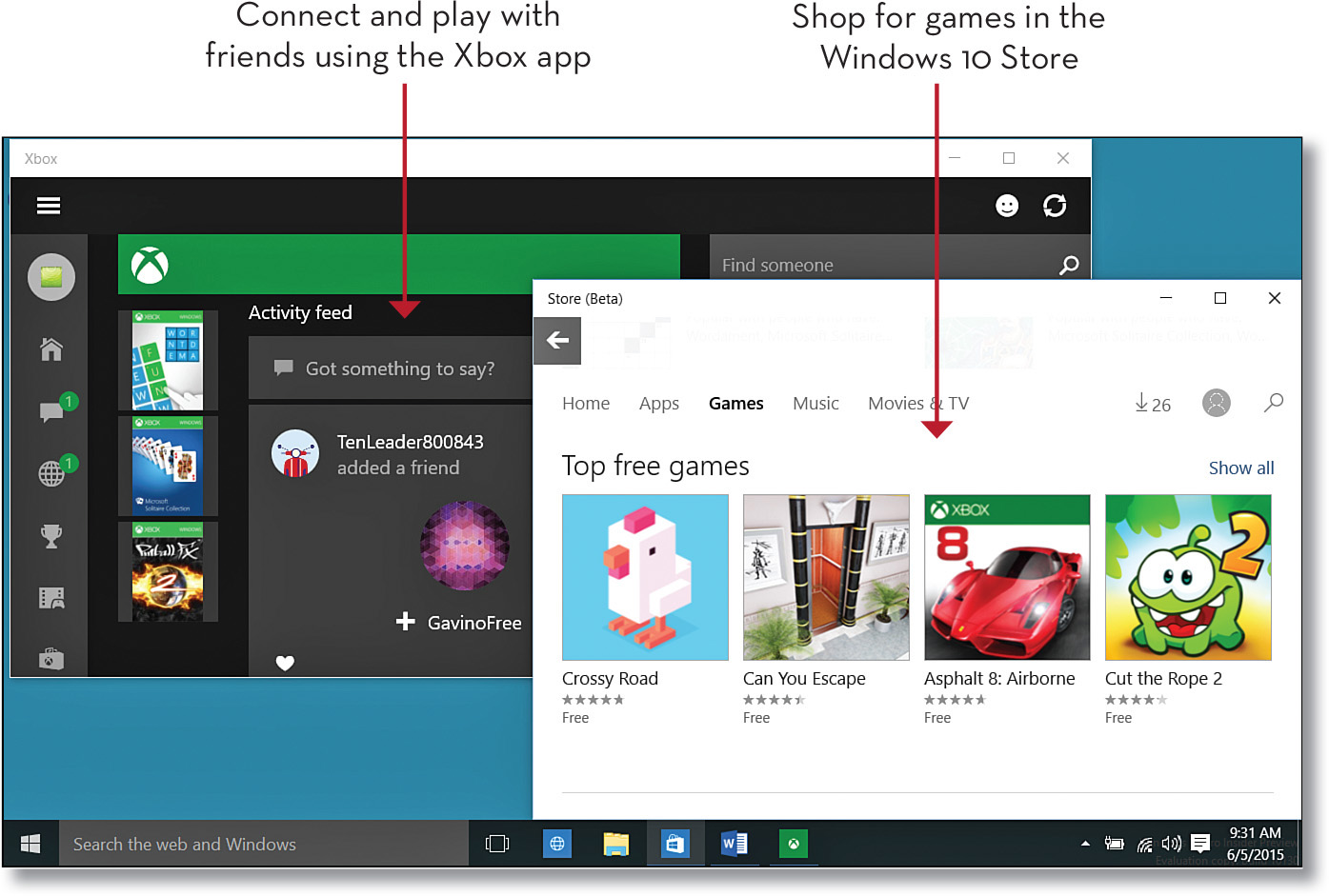Open Xbox activity alerts globe icon
1329x896 pixels.
click(x=52, y=473)
